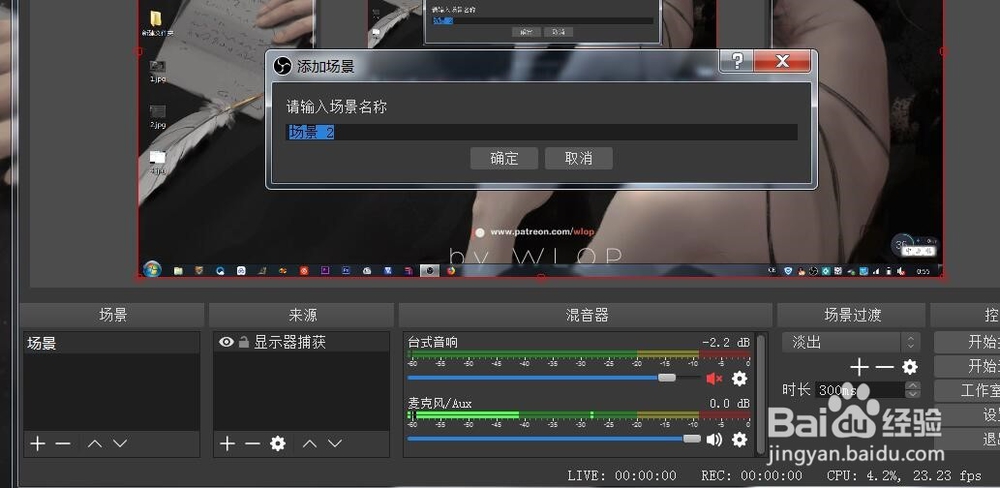Click the scene name field containing 场景 2

coord(542,132)
